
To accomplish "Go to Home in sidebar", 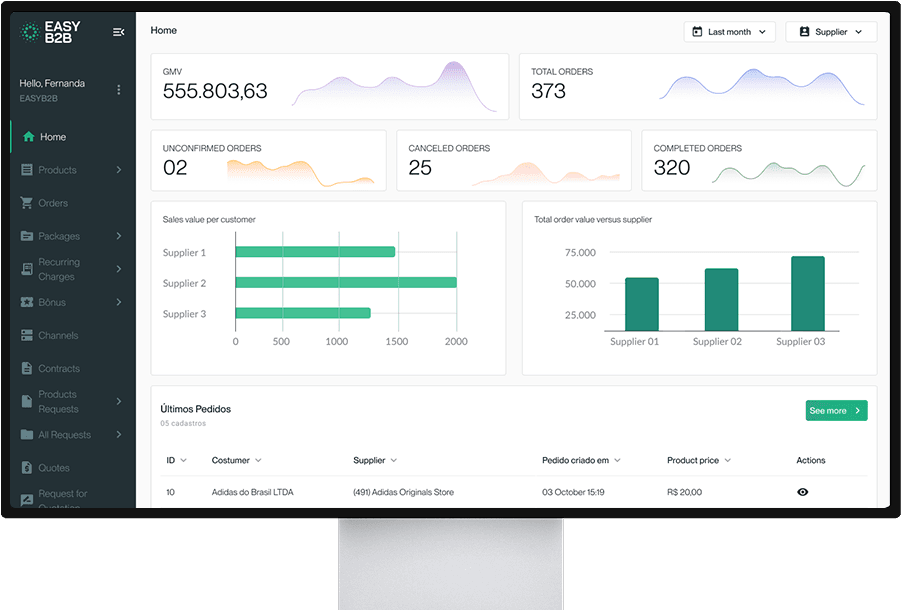I will (52, 137).
